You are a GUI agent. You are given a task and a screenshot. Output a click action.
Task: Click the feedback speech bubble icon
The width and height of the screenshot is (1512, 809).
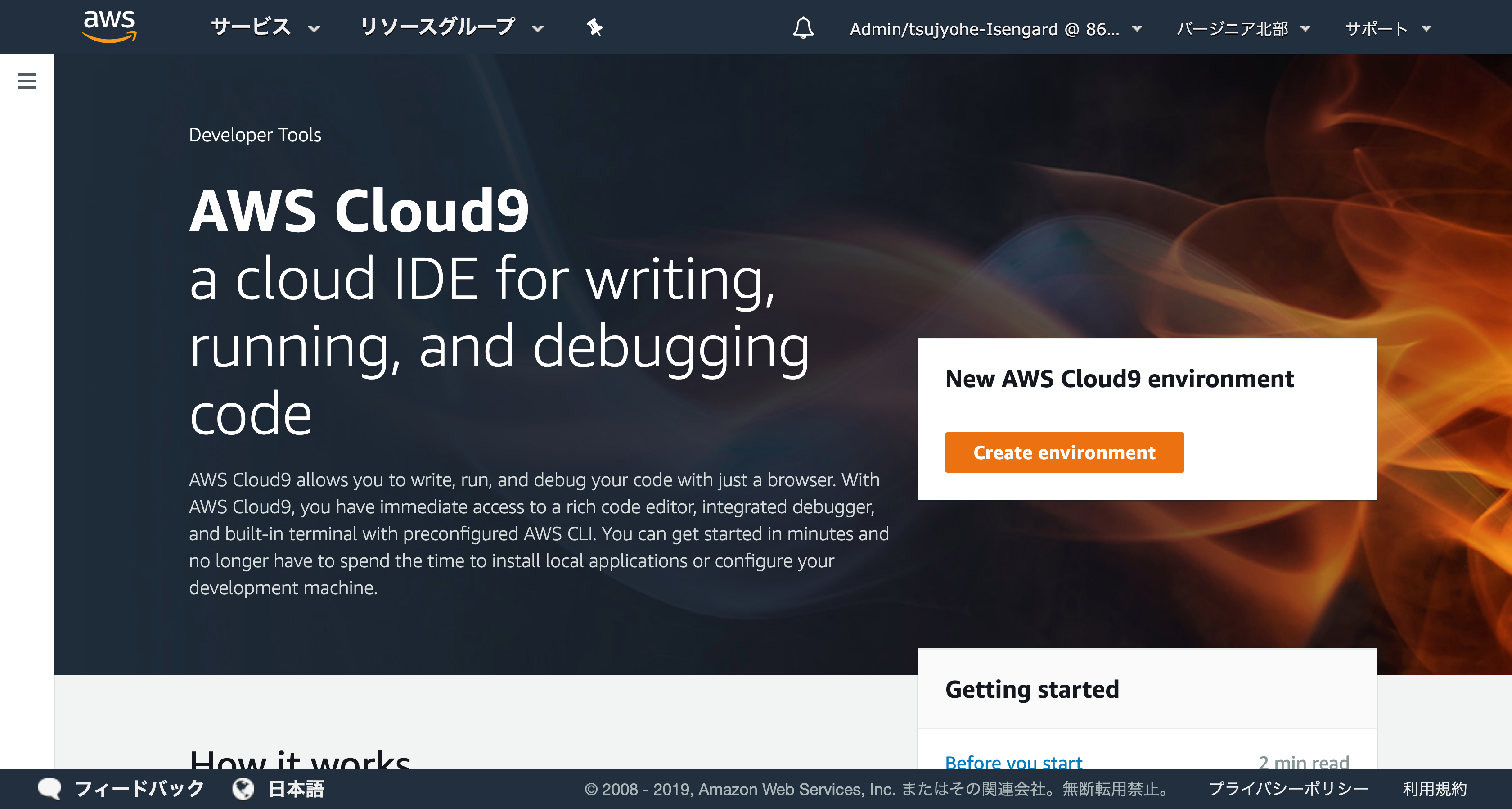point(49,788)
